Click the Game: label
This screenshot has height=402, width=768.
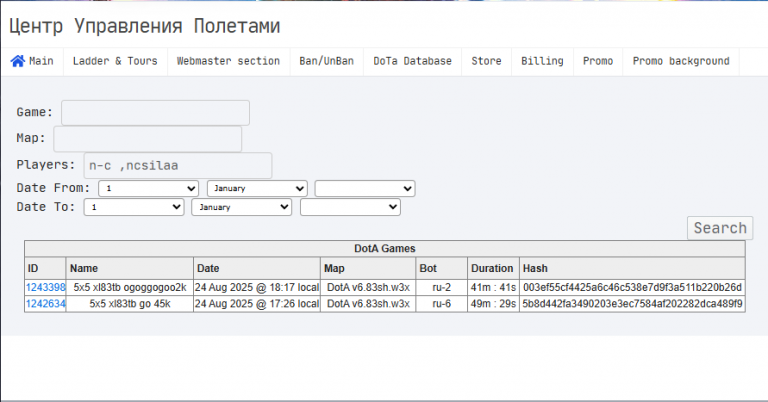point(35,112)
